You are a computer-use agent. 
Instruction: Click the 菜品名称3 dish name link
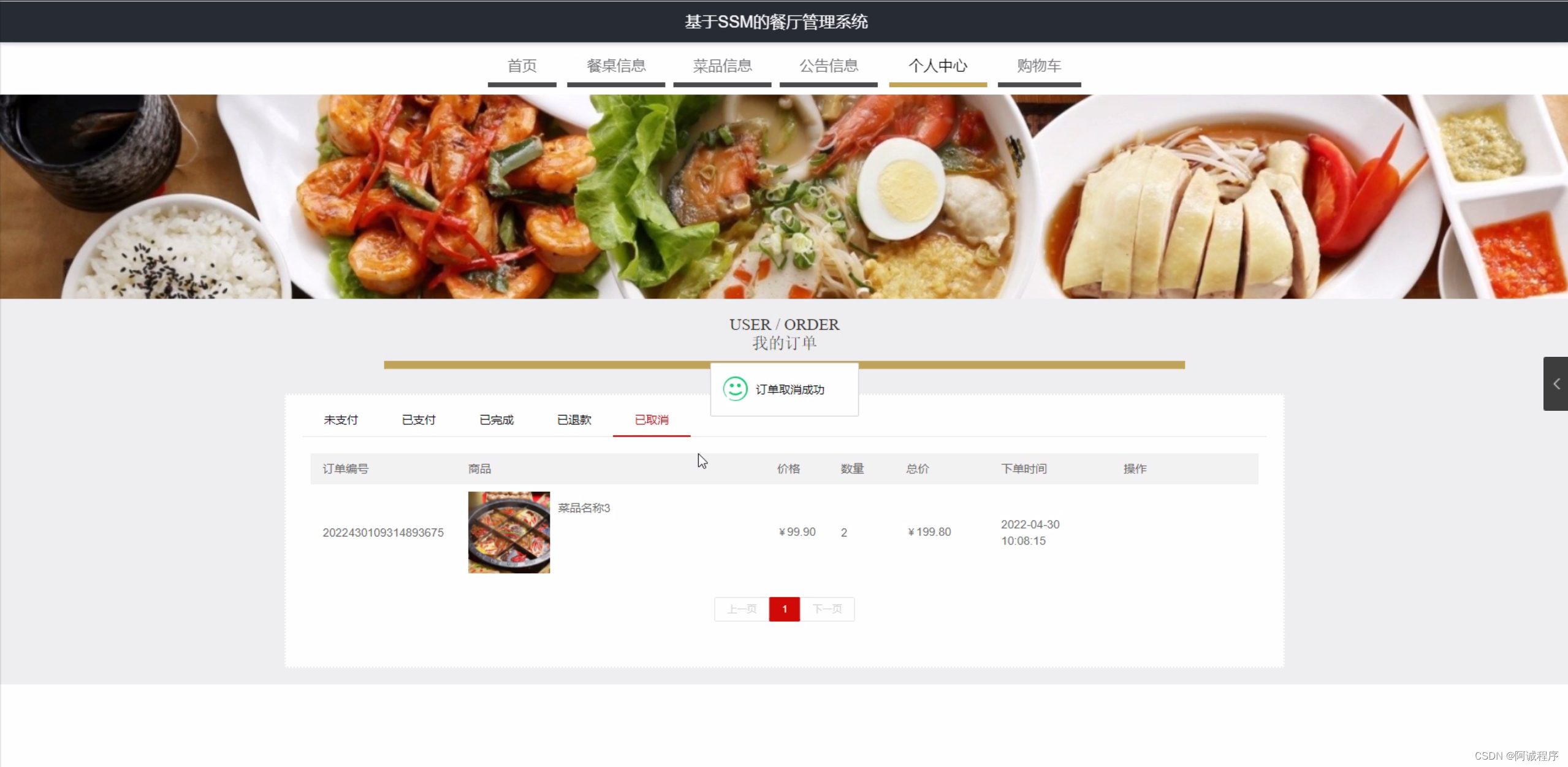583,508
